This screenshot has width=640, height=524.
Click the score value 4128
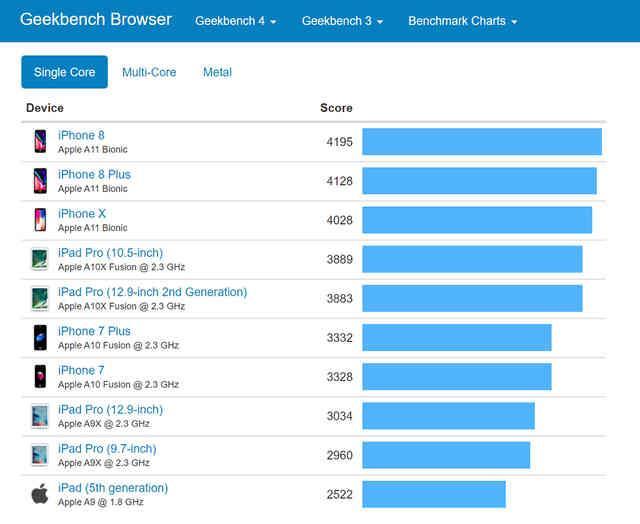click(339, 181)
